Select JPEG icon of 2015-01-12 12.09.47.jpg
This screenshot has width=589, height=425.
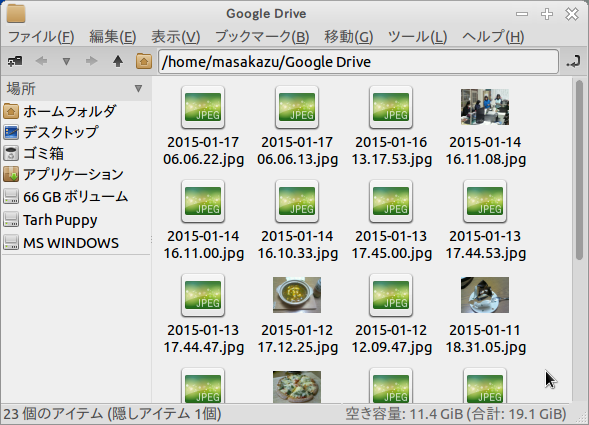point(391,295)
